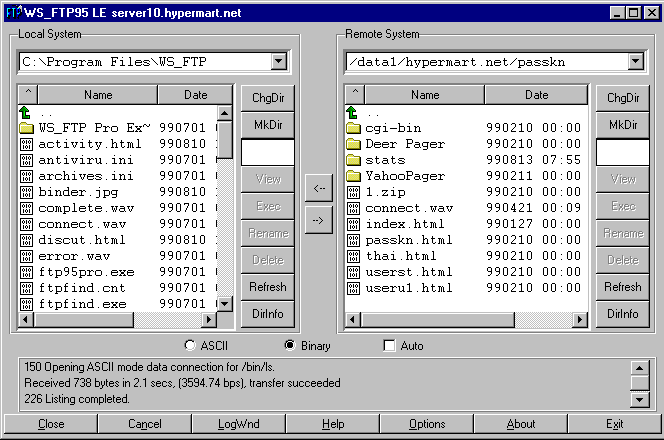Click the activity.html file icon
The image size is (664, 440).
(26, 144)
